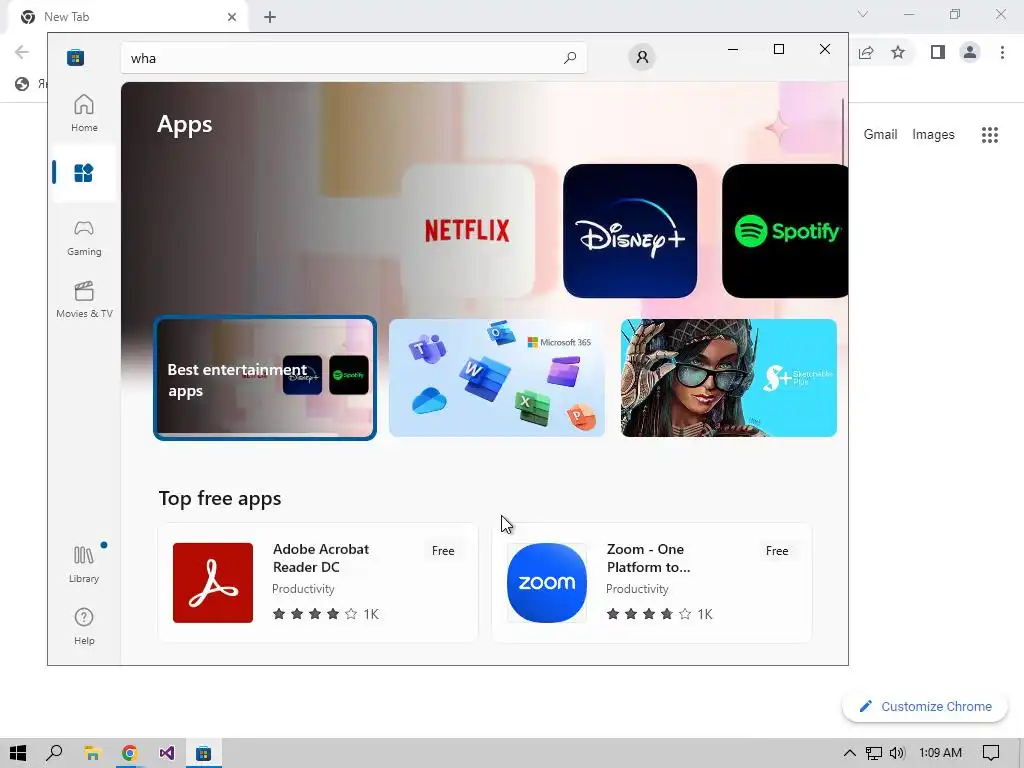Click the search magnifier in Store search box

coord(570,57)
